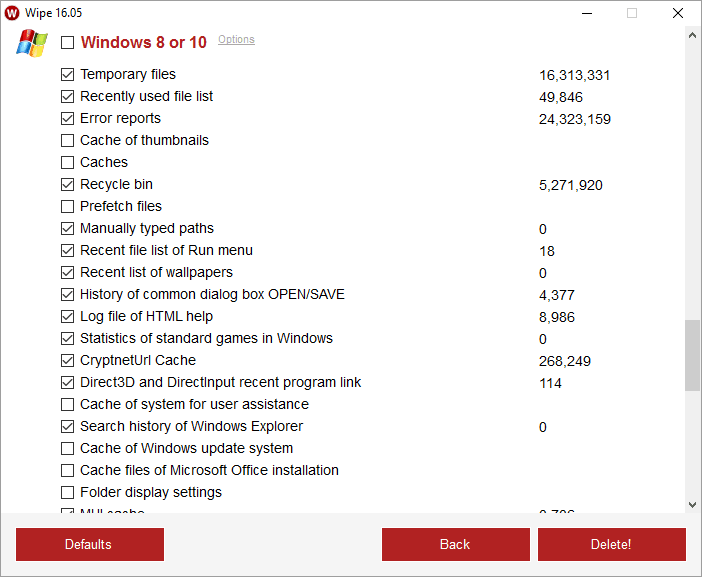Click the vertical scrollbar thumb
The width and height of the screenshot is (702, 577).
(692, 355)
